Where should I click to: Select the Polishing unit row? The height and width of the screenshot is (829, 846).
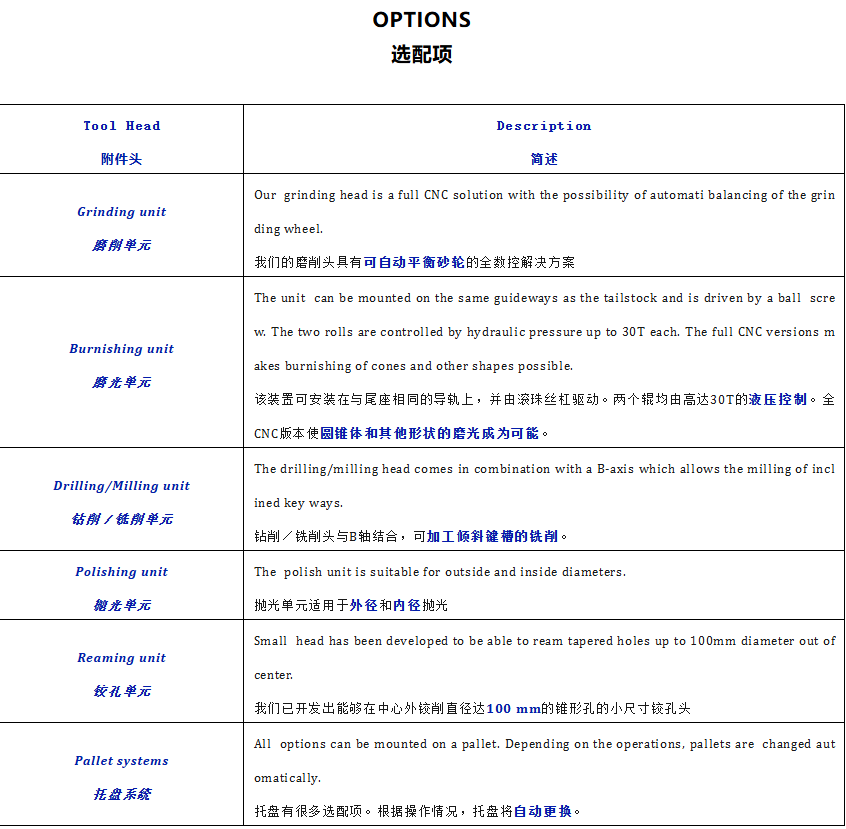(x=121, y=572)
